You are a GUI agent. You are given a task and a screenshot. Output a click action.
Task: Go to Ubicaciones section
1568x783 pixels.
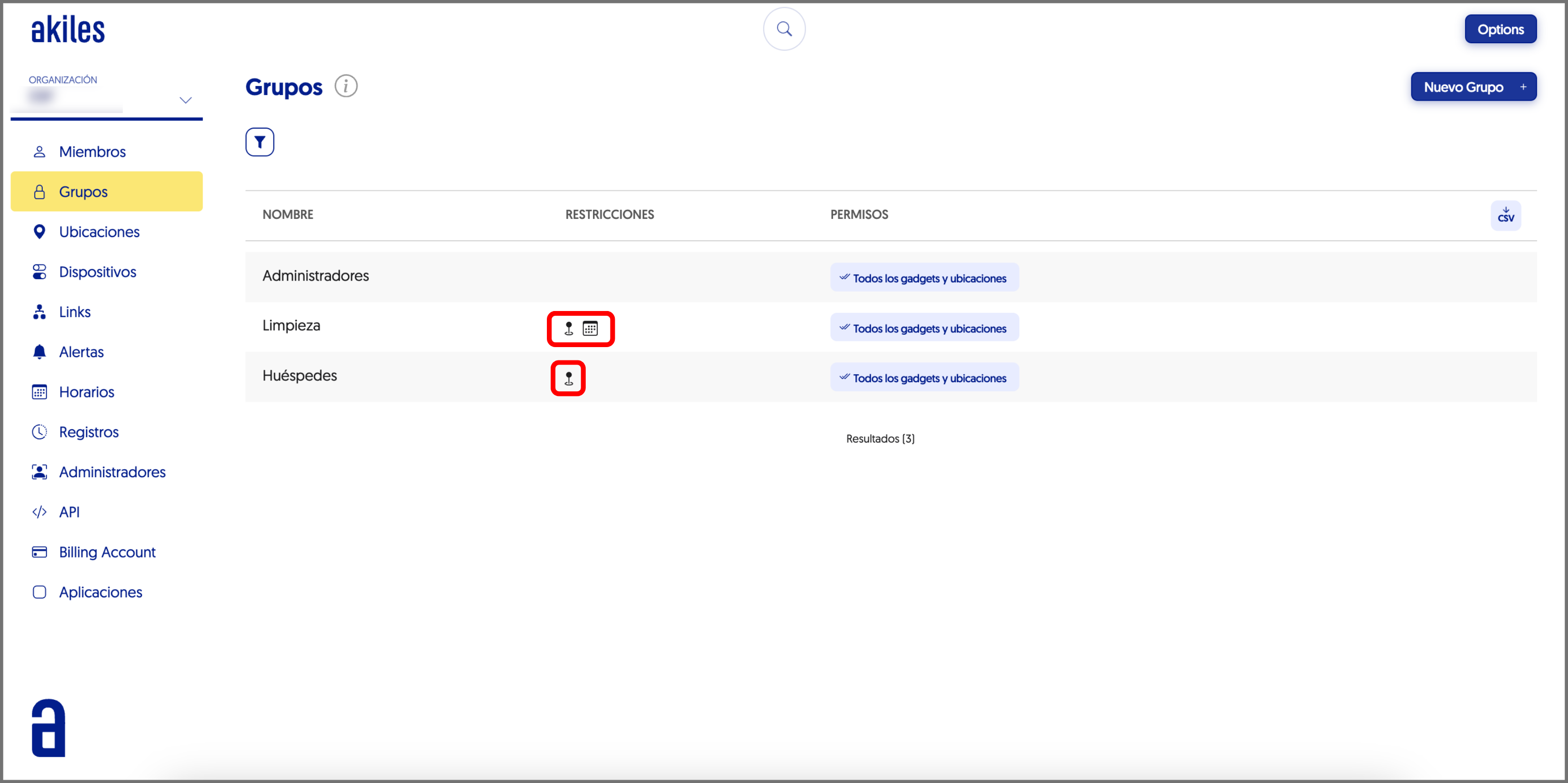(x=99, y=232)
